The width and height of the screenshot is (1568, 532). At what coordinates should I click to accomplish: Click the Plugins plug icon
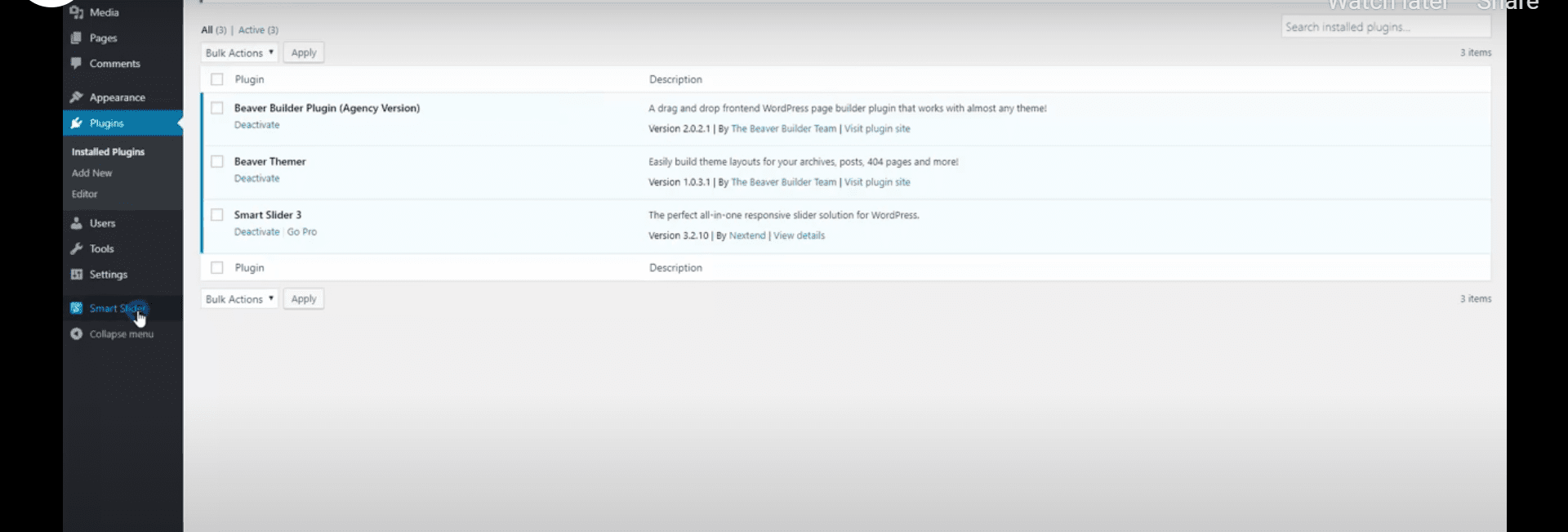77,123
